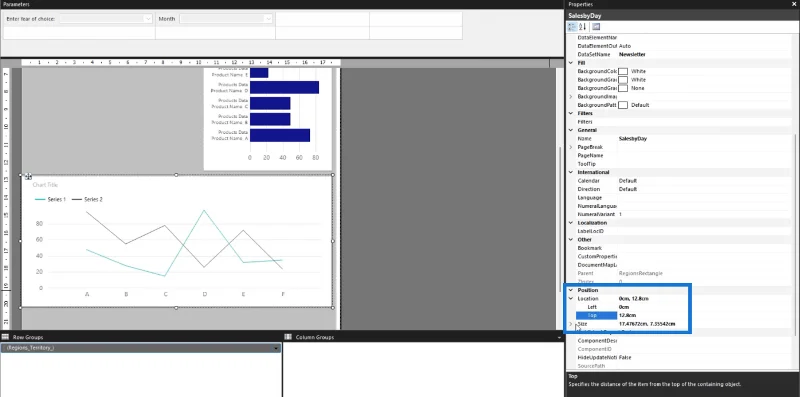This screenshot has width=800, height=397.
Task: Click the Product Name E bar in bar chart
Action: pyautogui.click(x=259, y=72)
